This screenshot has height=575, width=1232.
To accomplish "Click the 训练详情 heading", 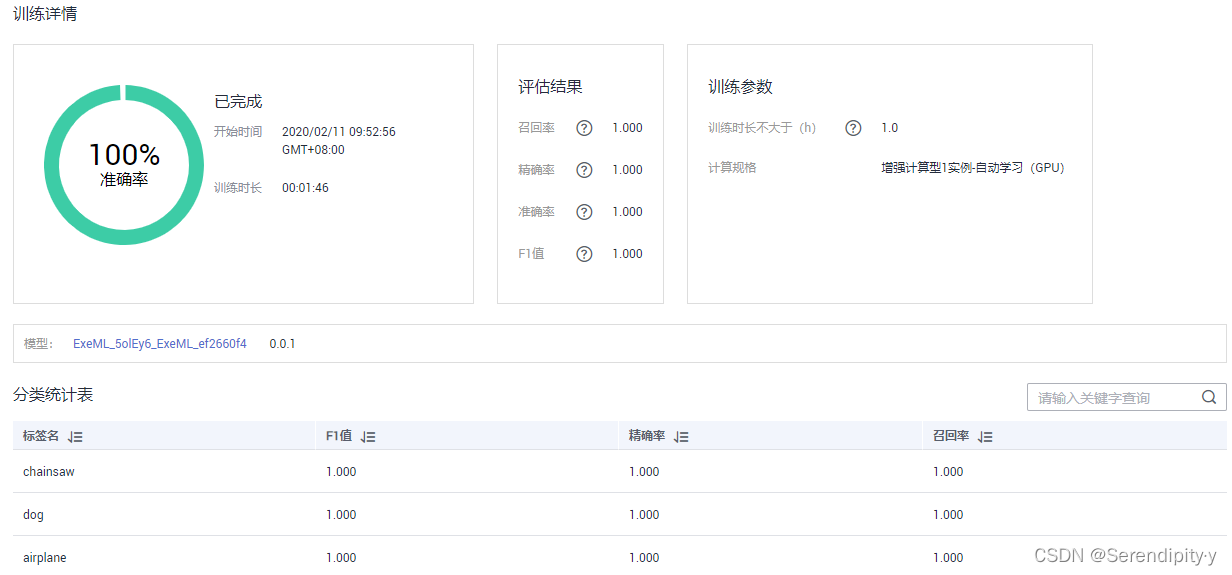I will tap(45, 14).
